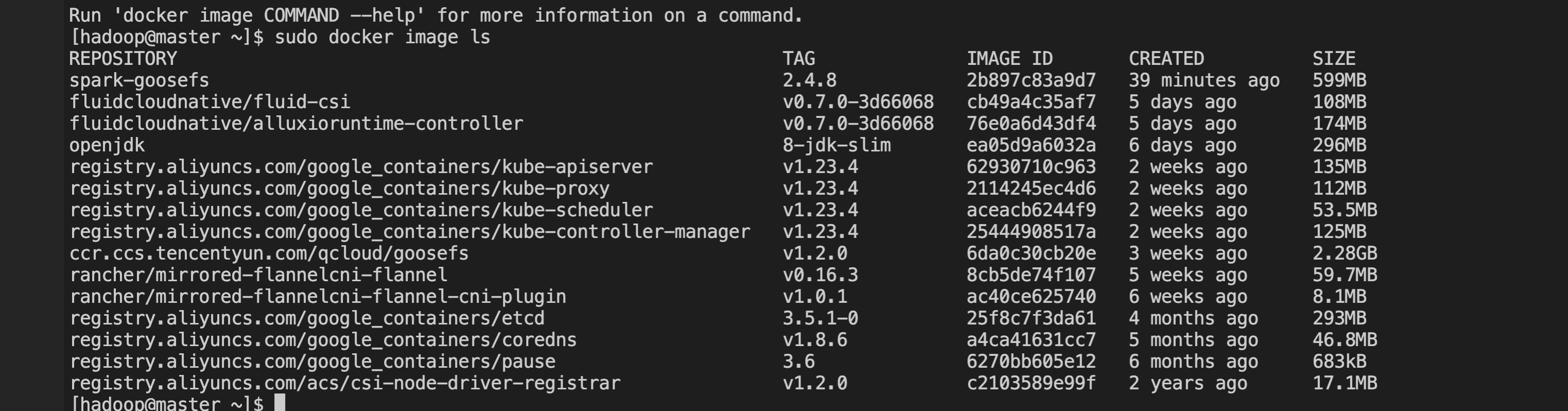Click the rancher/mirrored-flannelcni-flannel-cni-plugin repository
The height and width of the screenshot is (411, 1568).
click(x=318, y=297)
